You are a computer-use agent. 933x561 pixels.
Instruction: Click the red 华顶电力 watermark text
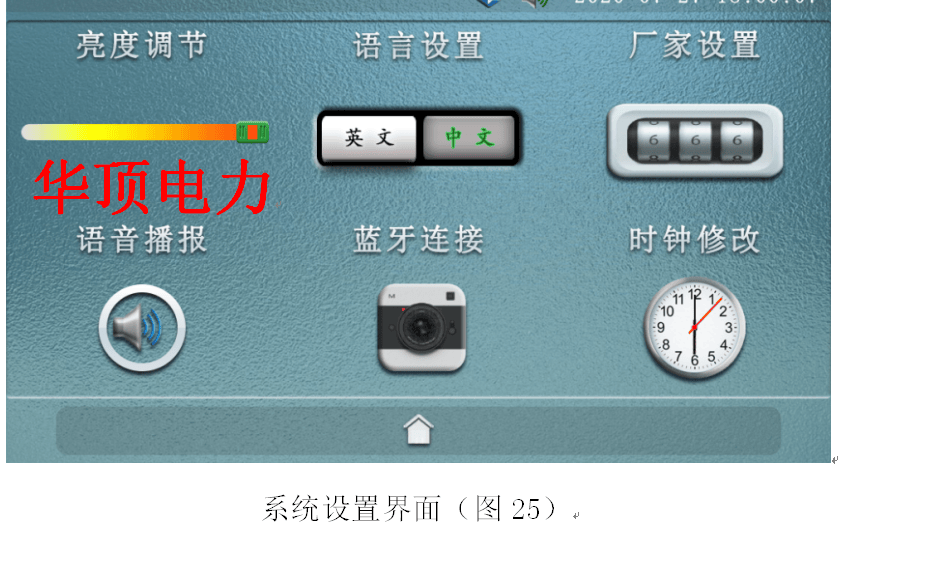pos(152,187)
